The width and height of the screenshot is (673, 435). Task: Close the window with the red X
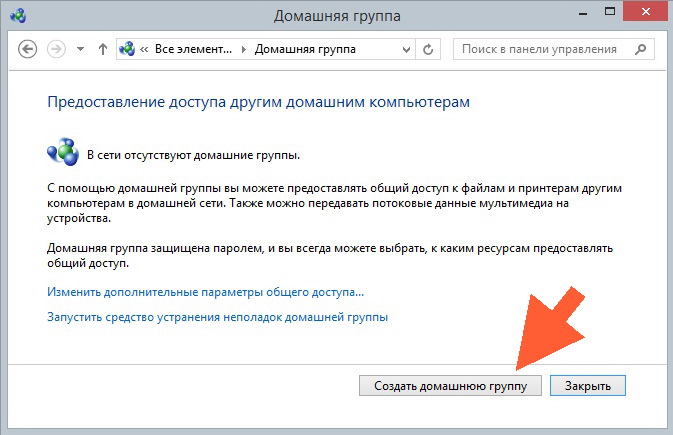coord(646,12)
